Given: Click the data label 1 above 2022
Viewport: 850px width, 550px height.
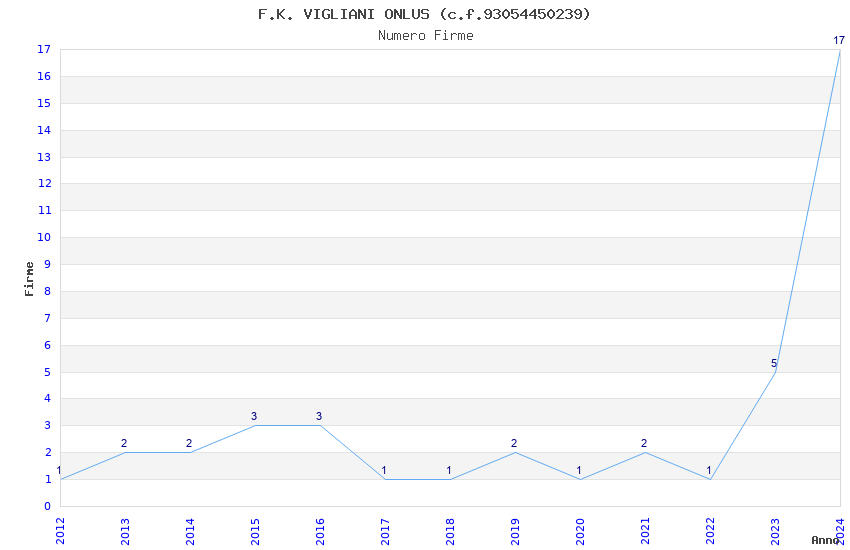Looking at the screenshot, I should pos(709,470).
